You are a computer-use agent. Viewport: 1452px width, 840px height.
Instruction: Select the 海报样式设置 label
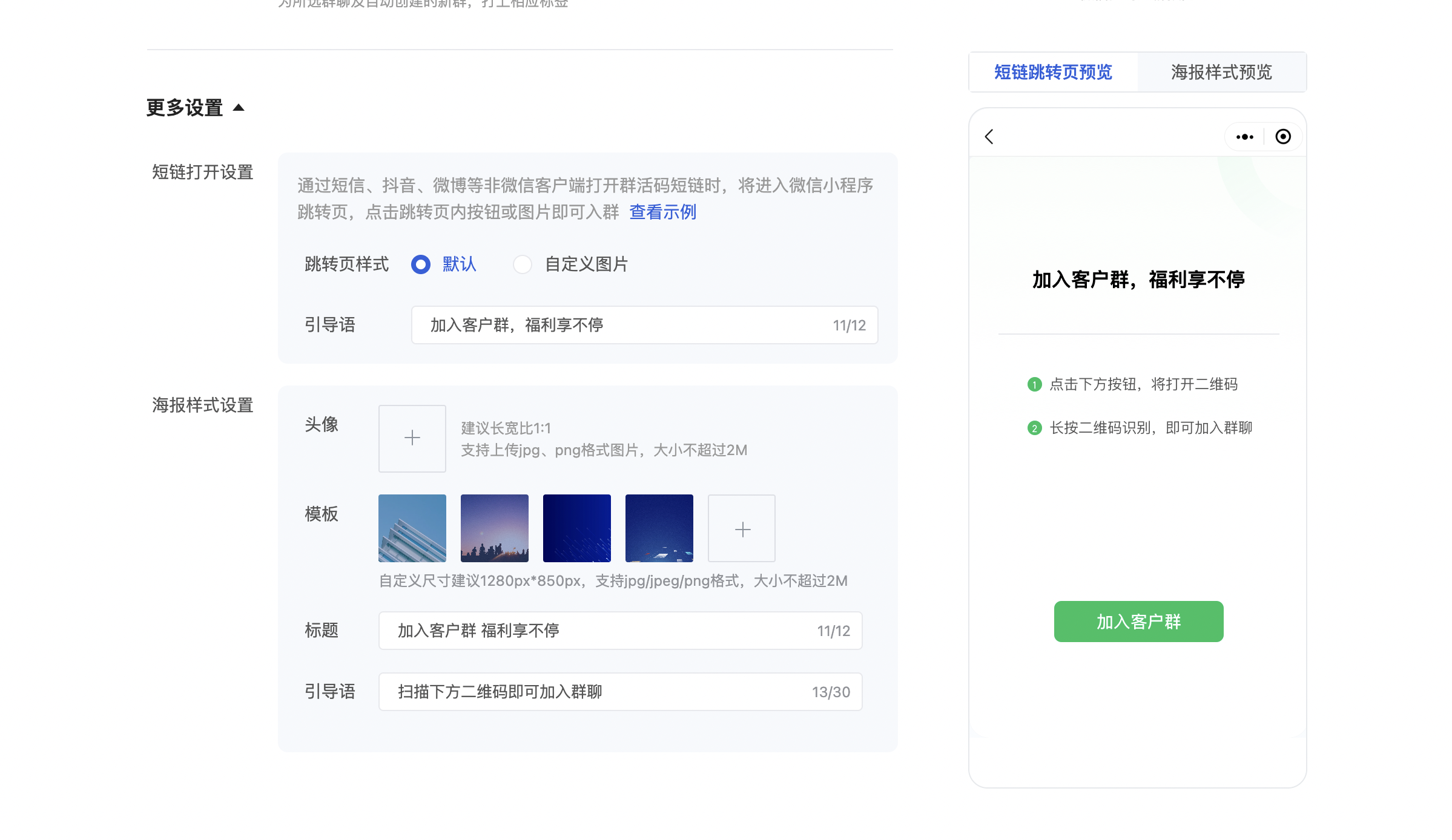[x=203, y=405]
